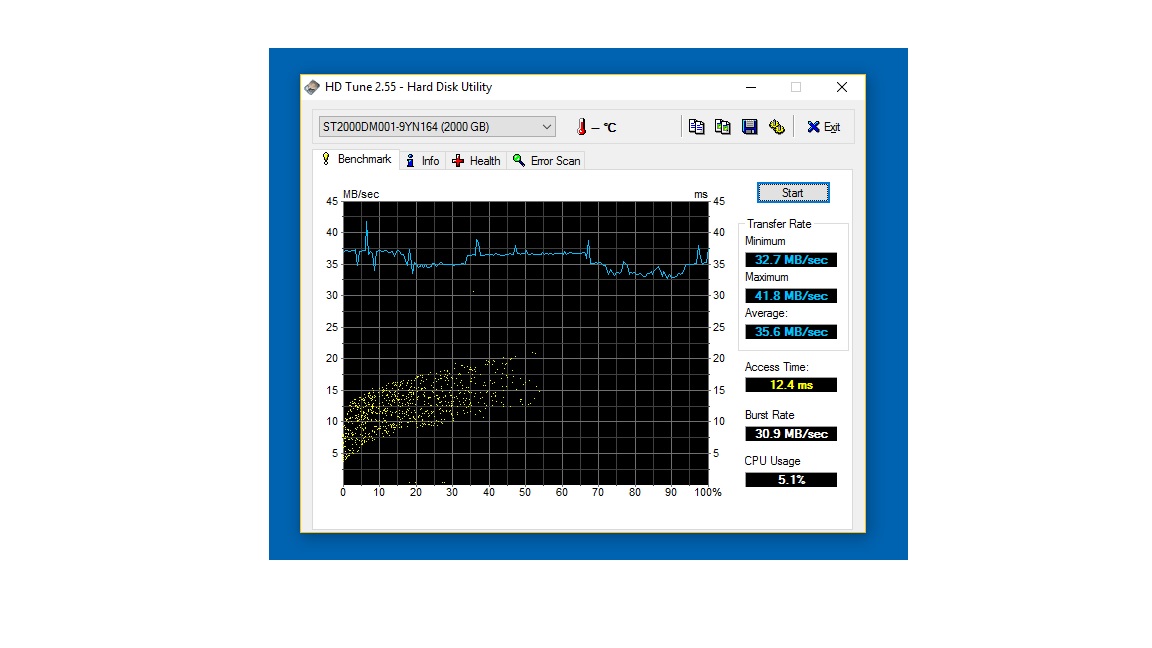Click the minimum value 32.7 MB/sec
The image size is (1152, 648).
791,259
